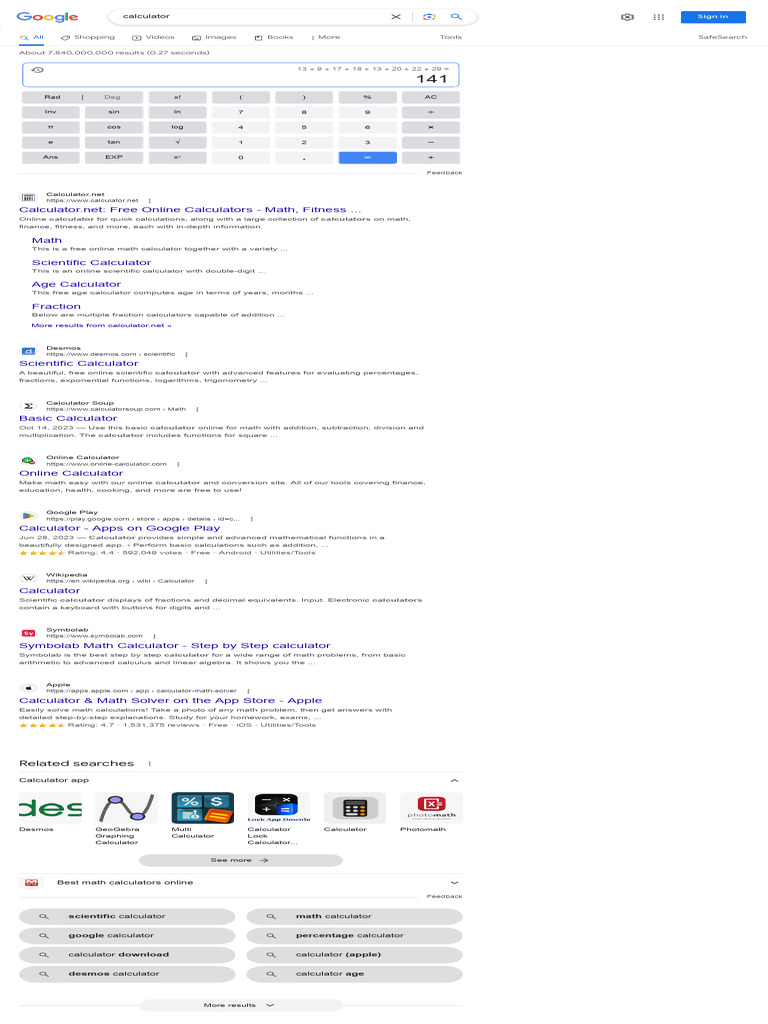The width and height of the screenshot is (768, 1024).
Task: Click the Google Play favicon
Action: (28, 516)
